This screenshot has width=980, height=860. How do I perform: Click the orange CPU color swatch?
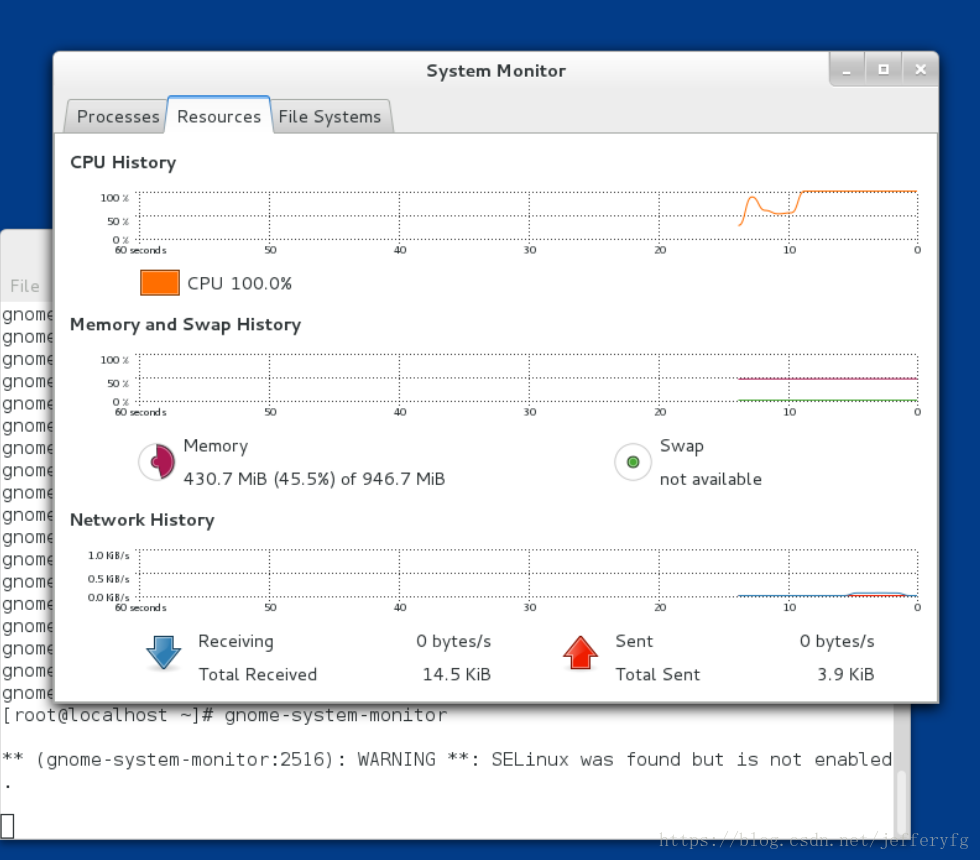tap(160, 282)
